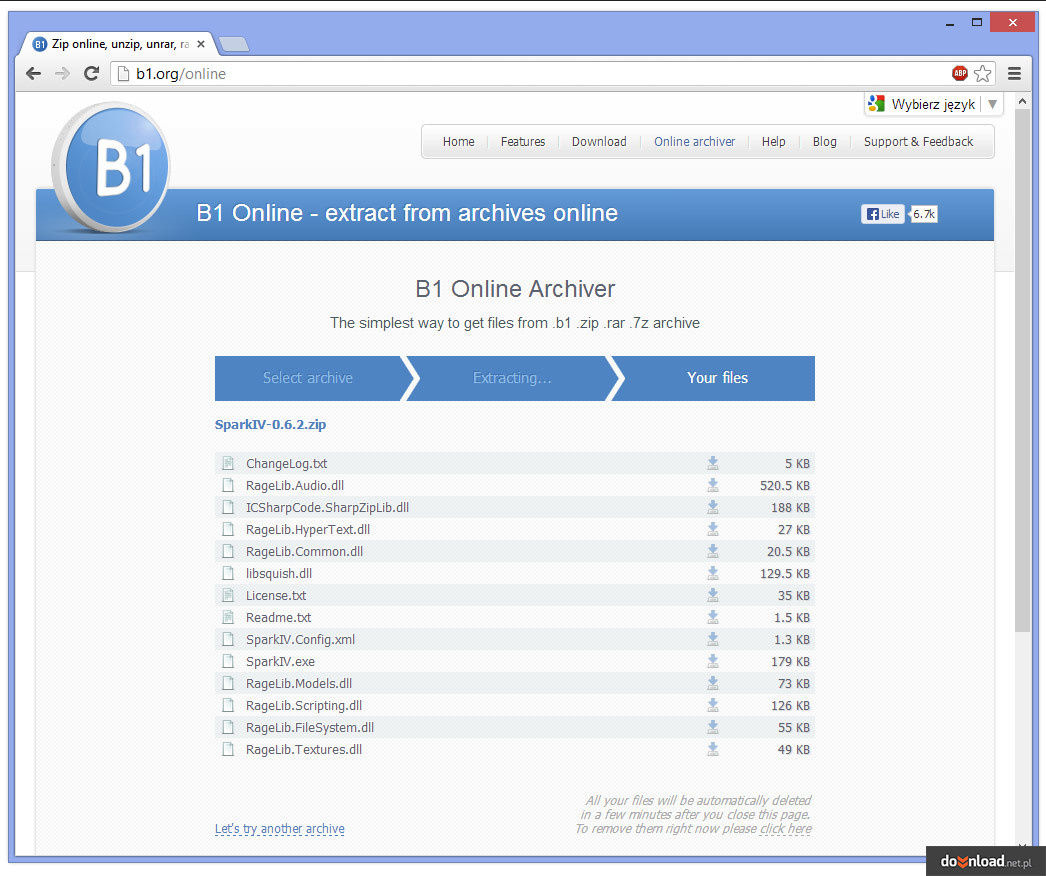Click the scrollbar up arrow
Screen dimensions: 1046x876
(1022, 101)
